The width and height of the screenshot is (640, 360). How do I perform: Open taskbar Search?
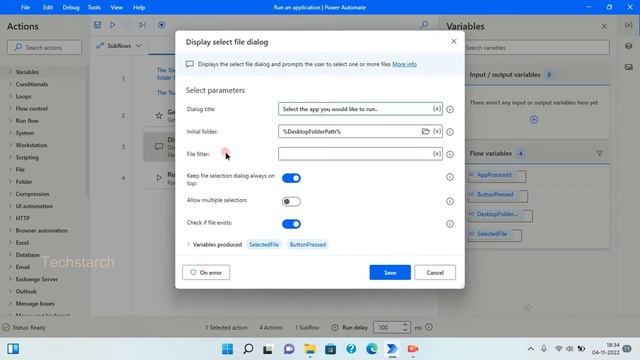coord(248,349)
